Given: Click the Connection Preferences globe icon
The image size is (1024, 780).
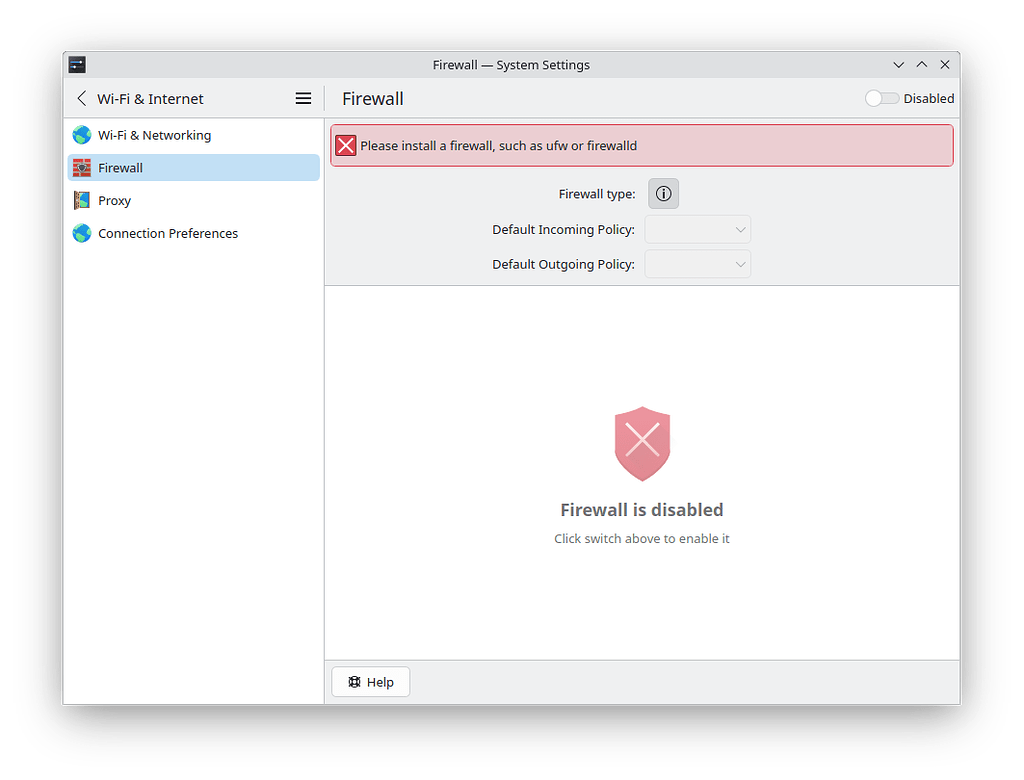Looking at the screenshot, I should pos(81,233).
